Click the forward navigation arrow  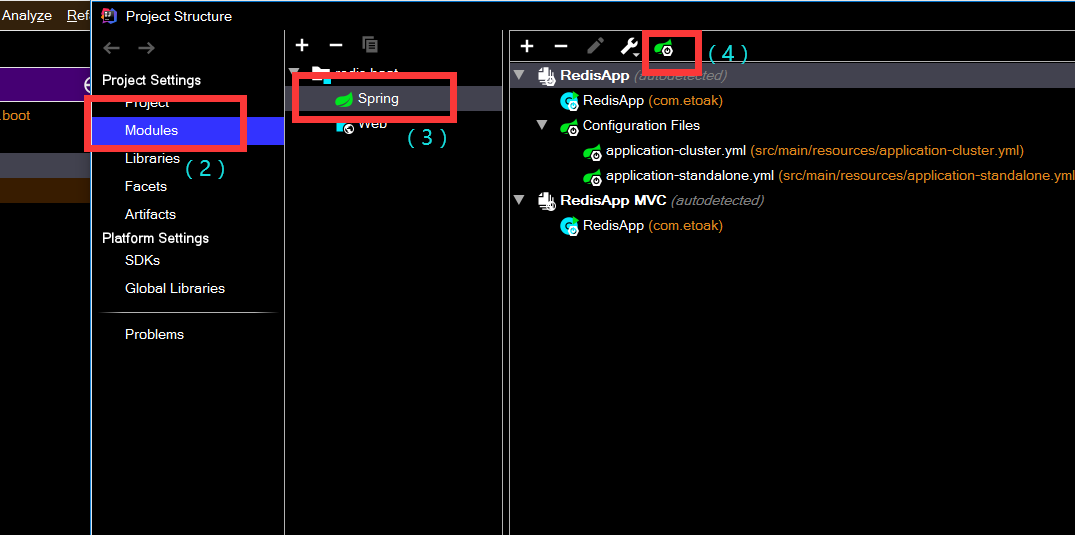(146, 48)
